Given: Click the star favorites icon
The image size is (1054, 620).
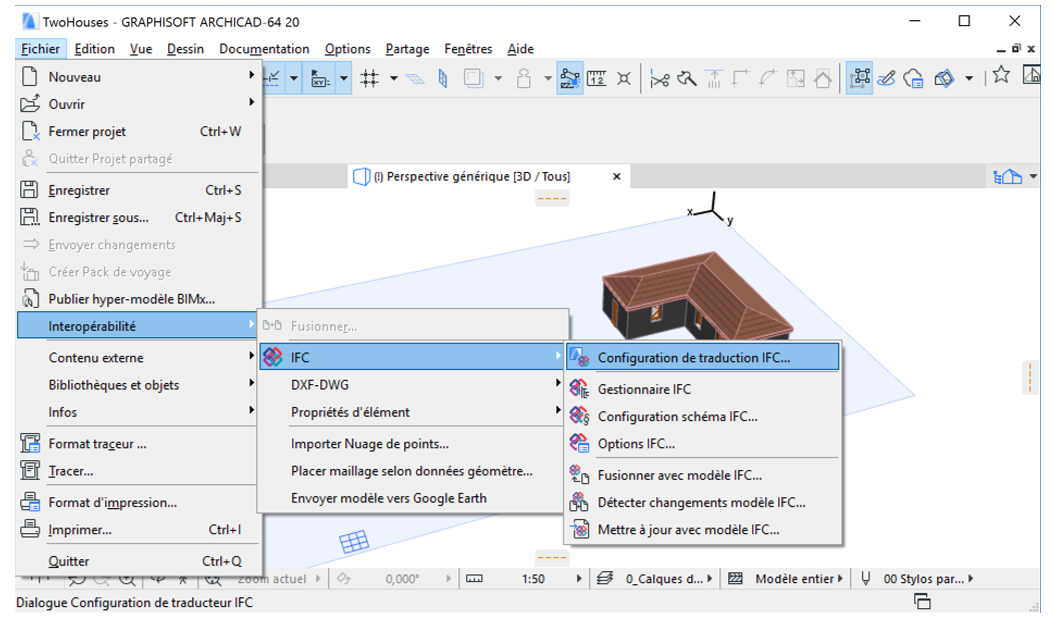Looking at the screenshot, I should [x=1000, y=77].
